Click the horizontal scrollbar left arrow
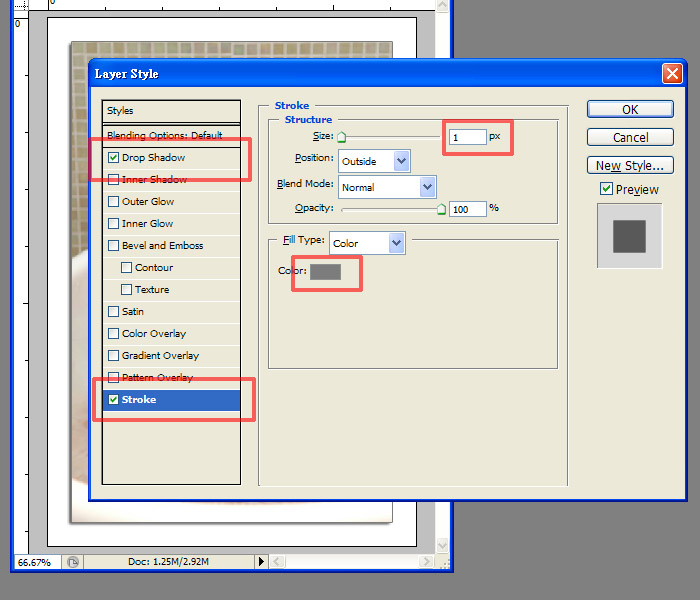 click(x=276, y=562)
